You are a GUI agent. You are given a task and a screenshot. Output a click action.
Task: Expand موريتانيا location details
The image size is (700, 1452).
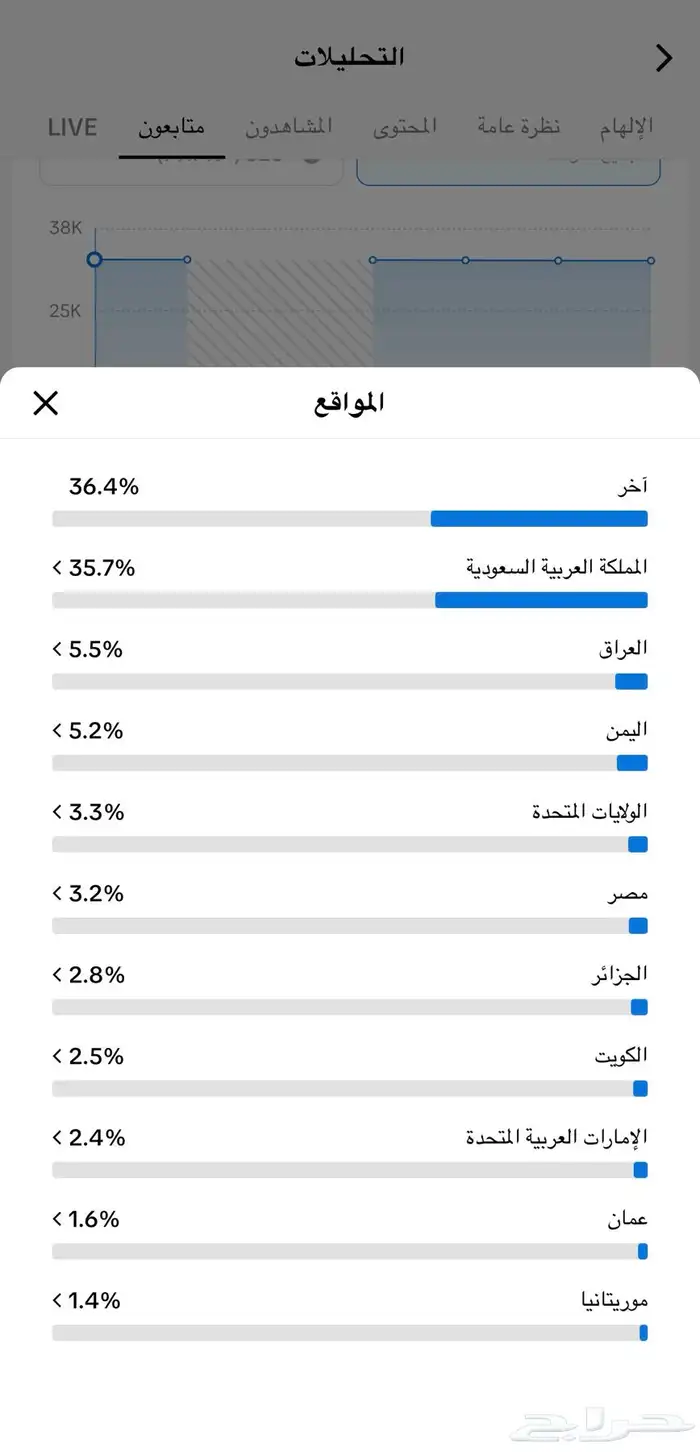(57, 1301)
